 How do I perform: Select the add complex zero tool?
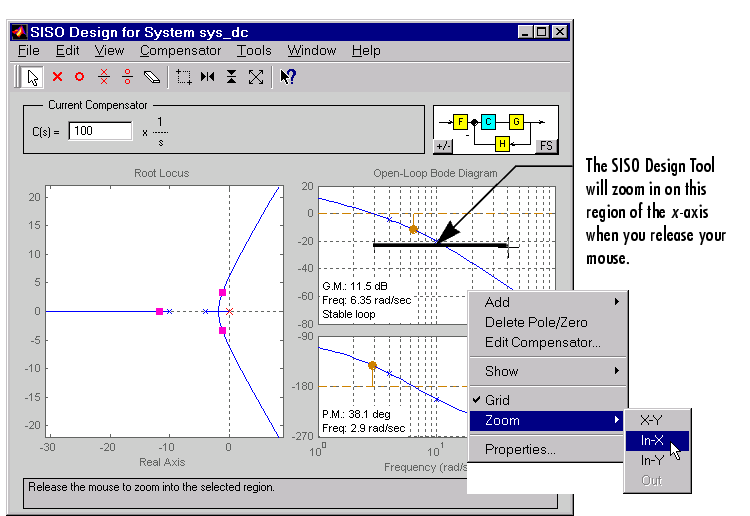point(127,76)
